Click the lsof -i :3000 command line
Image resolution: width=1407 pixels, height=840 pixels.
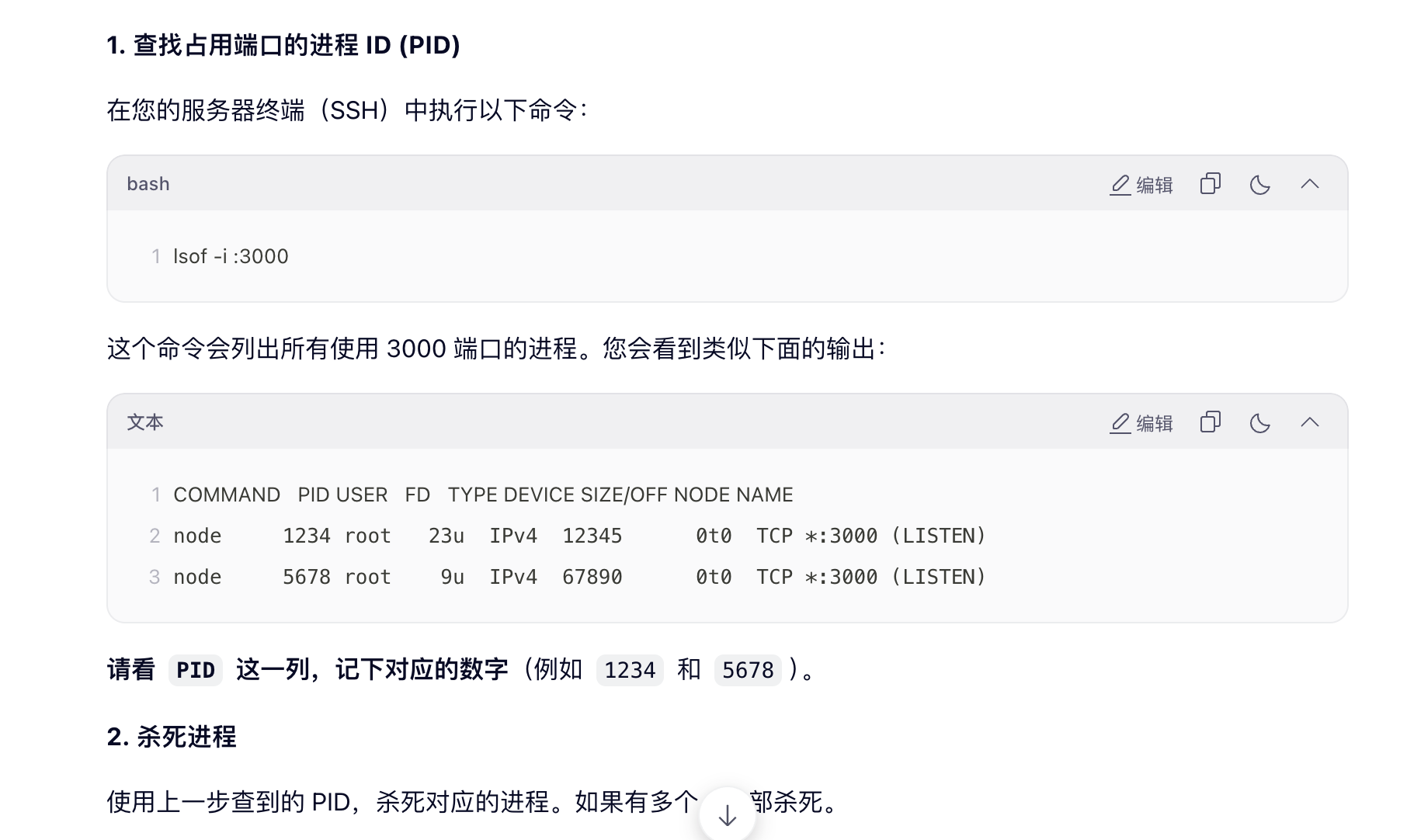pos(231,256)
